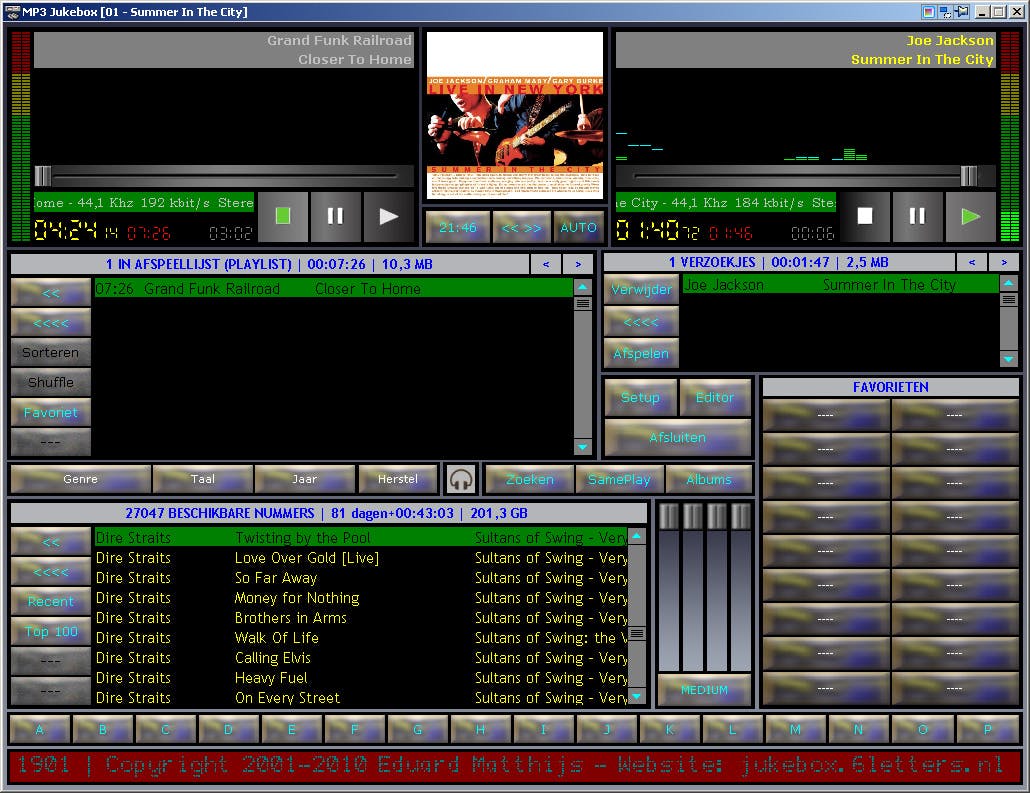Click the first Favorieten slot
The image size is (1030, 793).
pos(826,415)
